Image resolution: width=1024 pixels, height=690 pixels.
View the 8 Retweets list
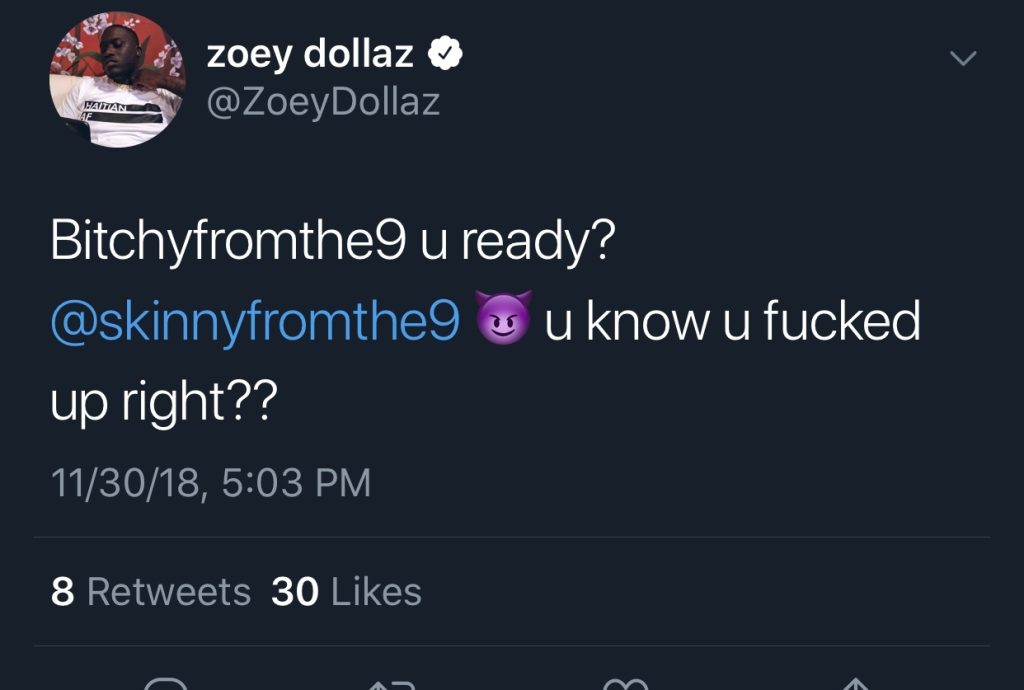click(x=151, y=591)
